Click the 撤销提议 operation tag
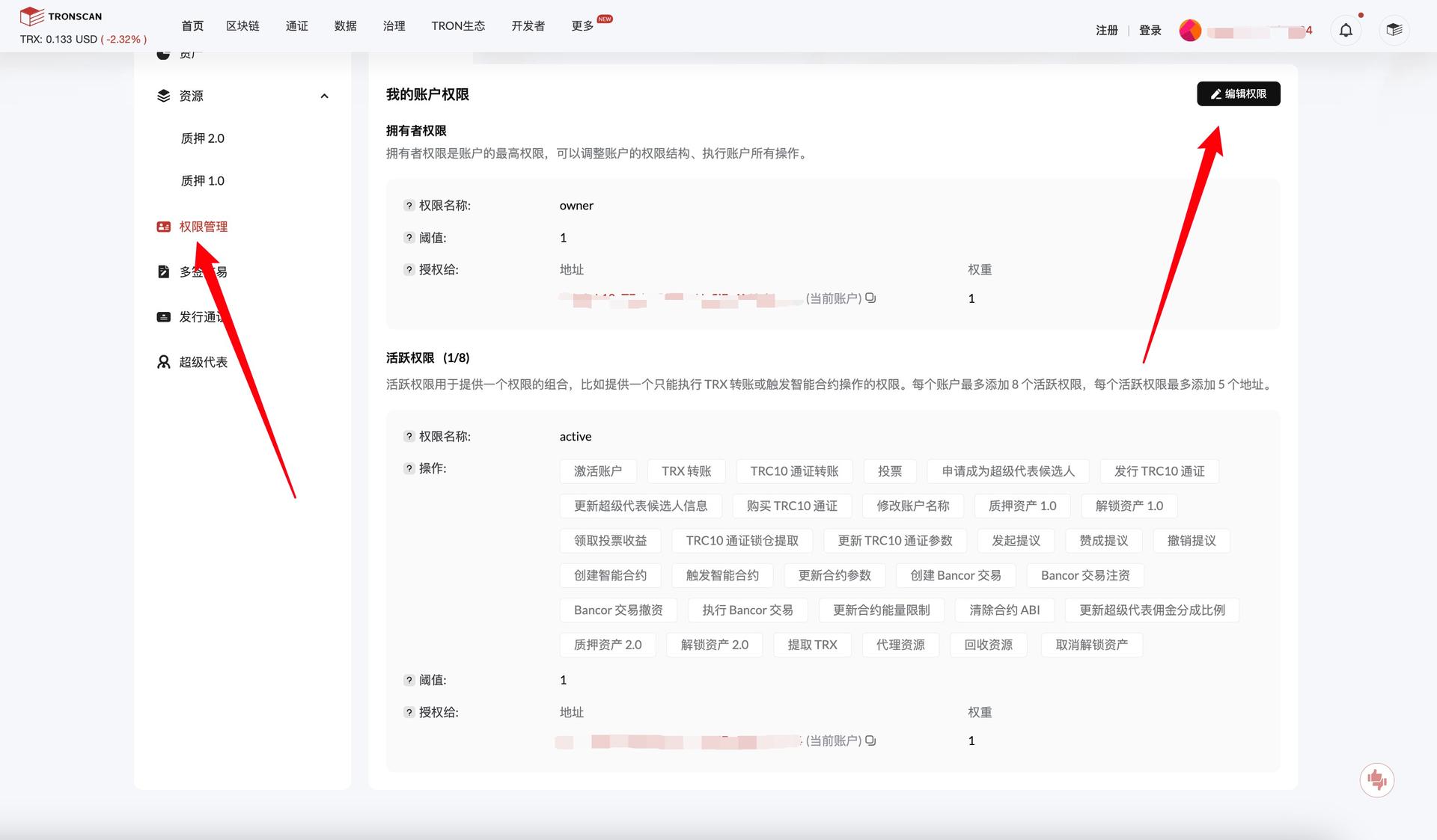 [1192, 541]
